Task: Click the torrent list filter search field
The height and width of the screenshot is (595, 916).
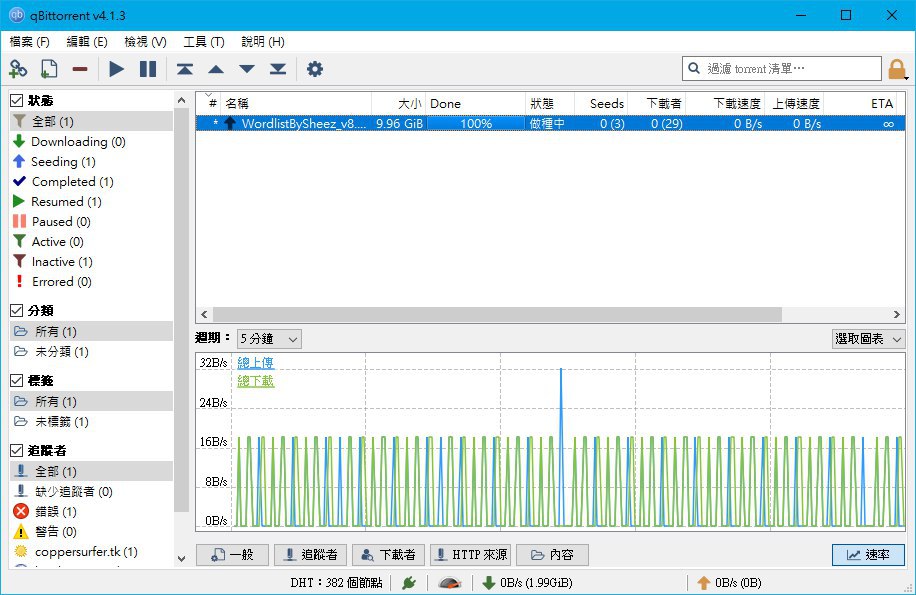Action: coord(782,68)
